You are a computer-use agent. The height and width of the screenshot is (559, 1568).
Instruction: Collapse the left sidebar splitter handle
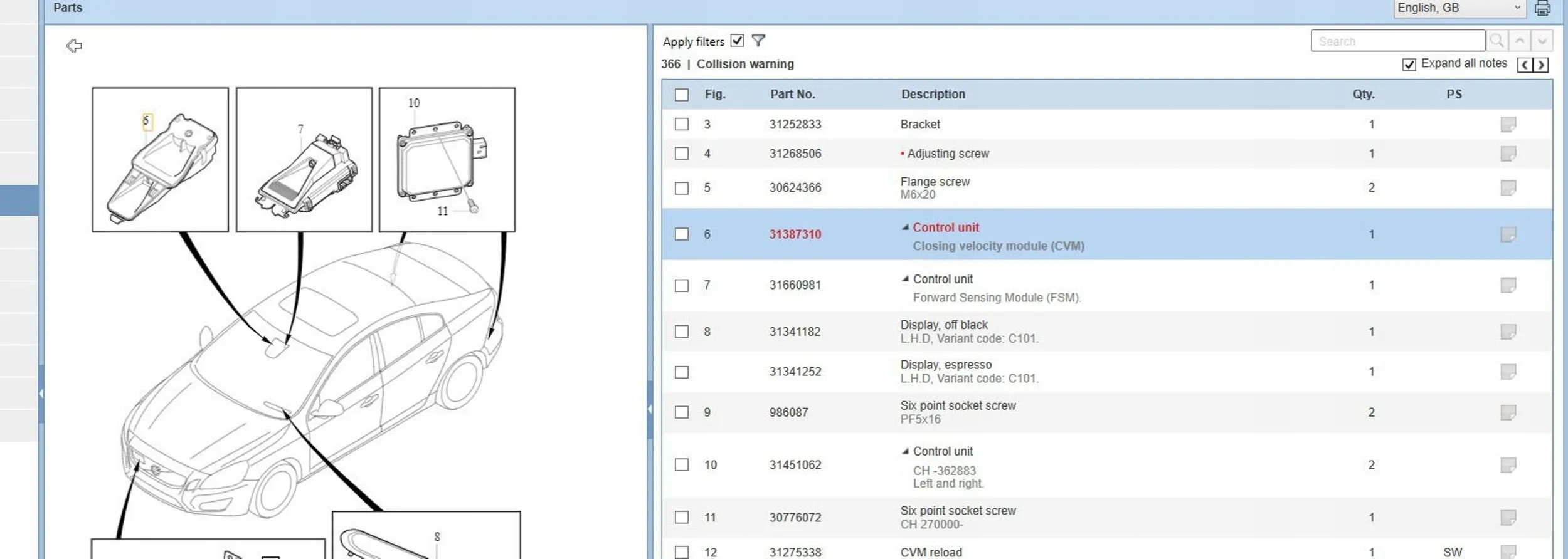[41, 394]
